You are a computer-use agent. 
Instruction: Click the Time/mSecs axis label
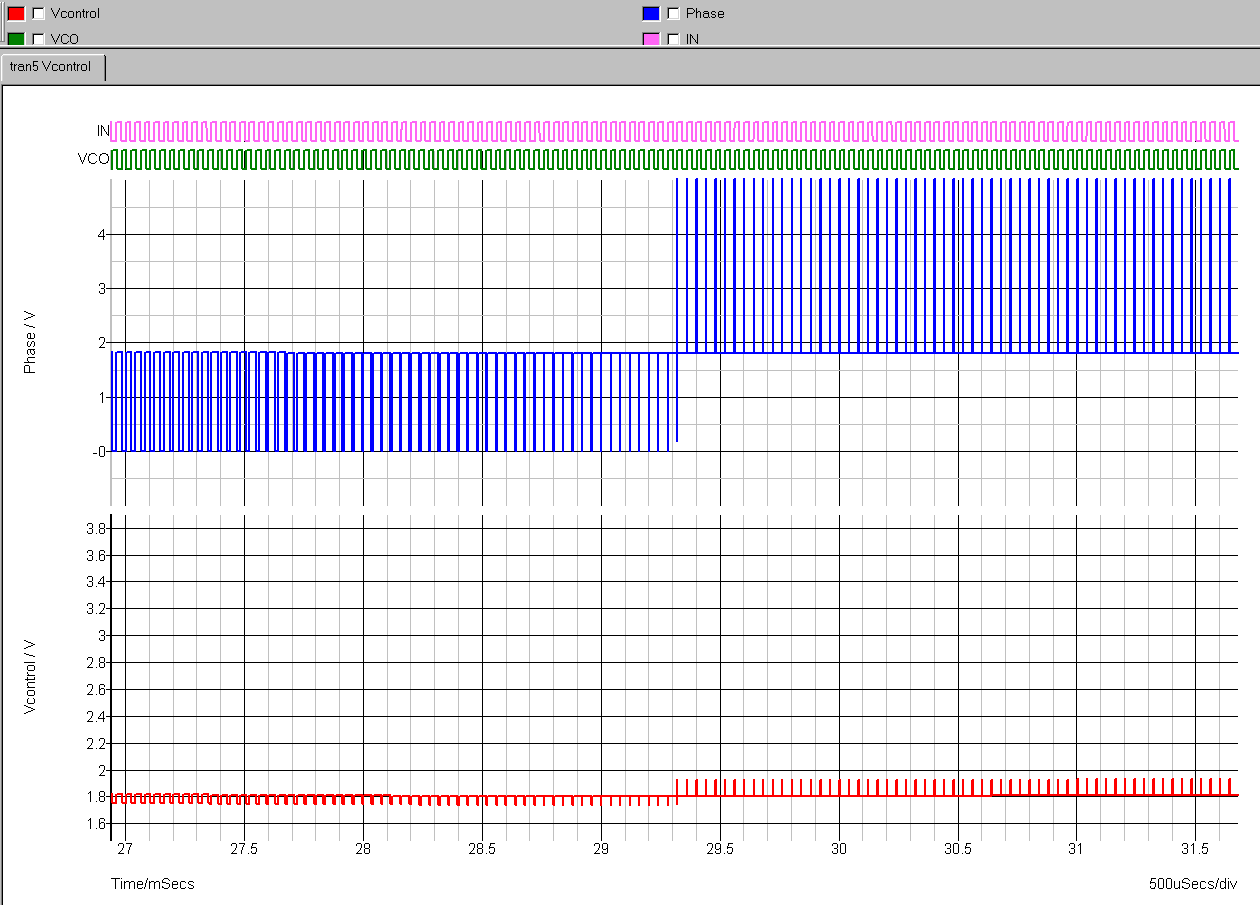[x=152, y=884]
